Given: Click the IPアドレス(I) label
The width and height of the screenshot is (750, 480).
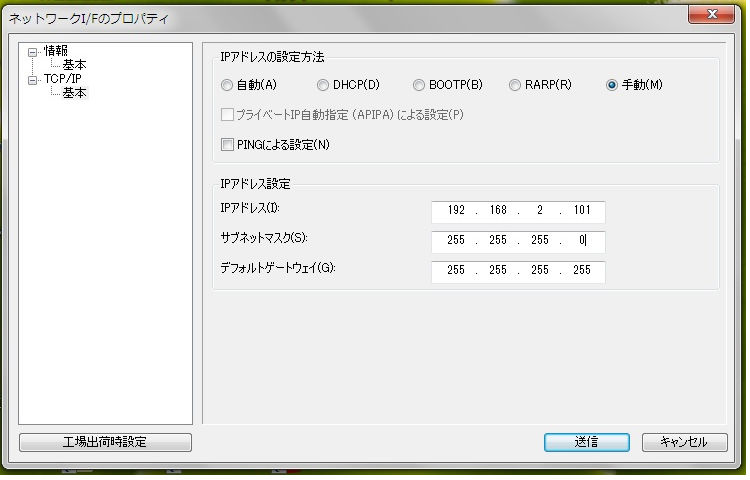Looking at the screenshot, I should [x=250, y=208].
